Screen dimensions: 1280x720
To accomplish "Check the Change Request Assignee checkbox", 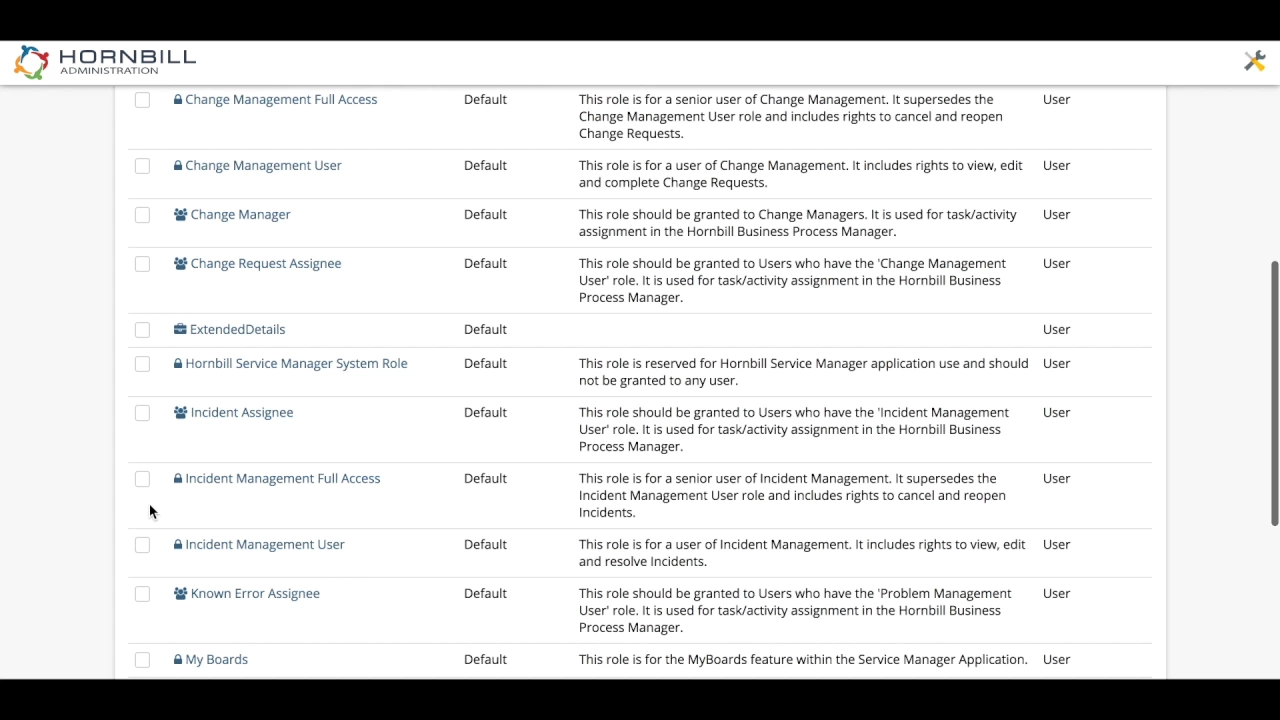I will click(142, 264).
